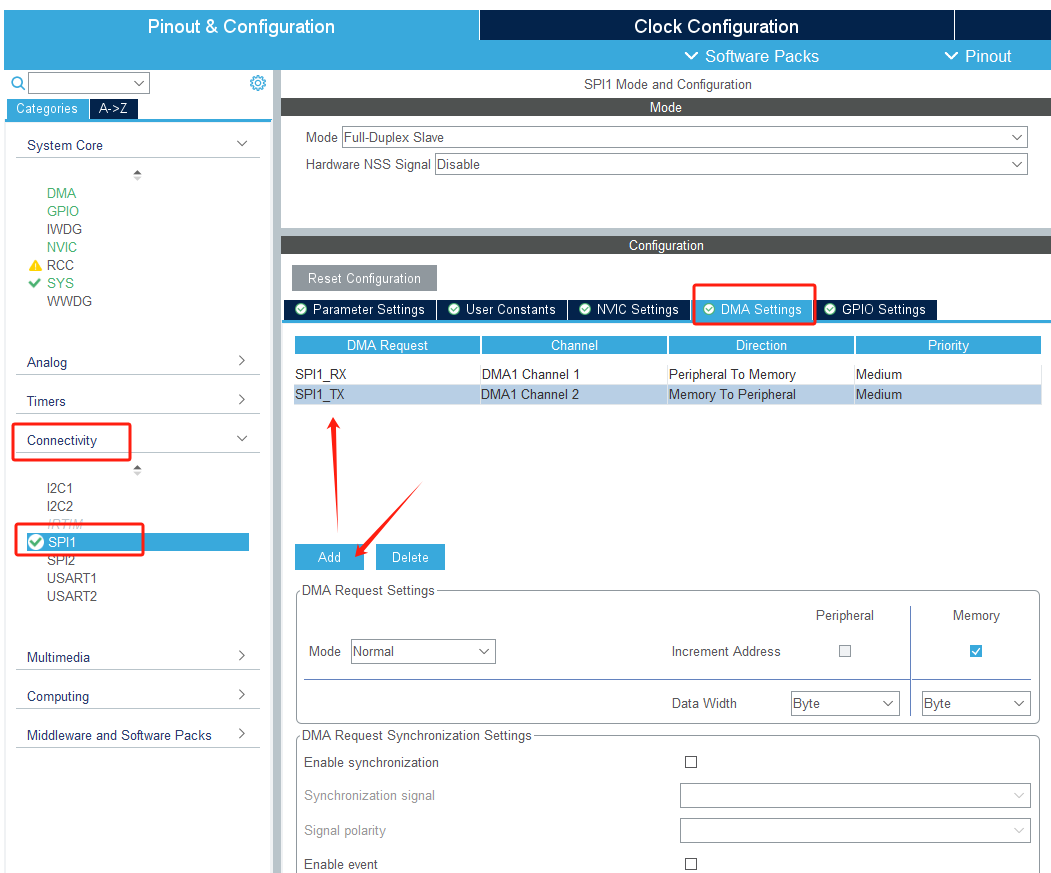Viewport: 1051px width, 873px height.
Task: Click the Channel column header
Action: coord(574,345)
